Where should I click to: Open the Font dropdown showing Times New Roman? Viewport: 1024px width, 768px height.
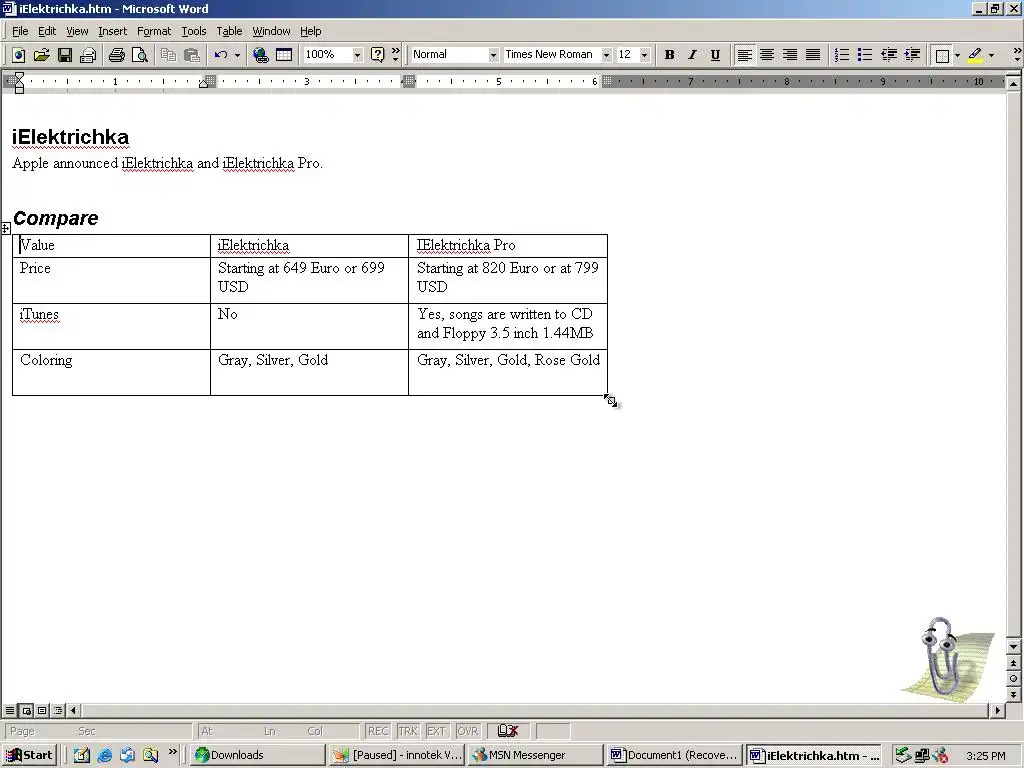(606, 55)
